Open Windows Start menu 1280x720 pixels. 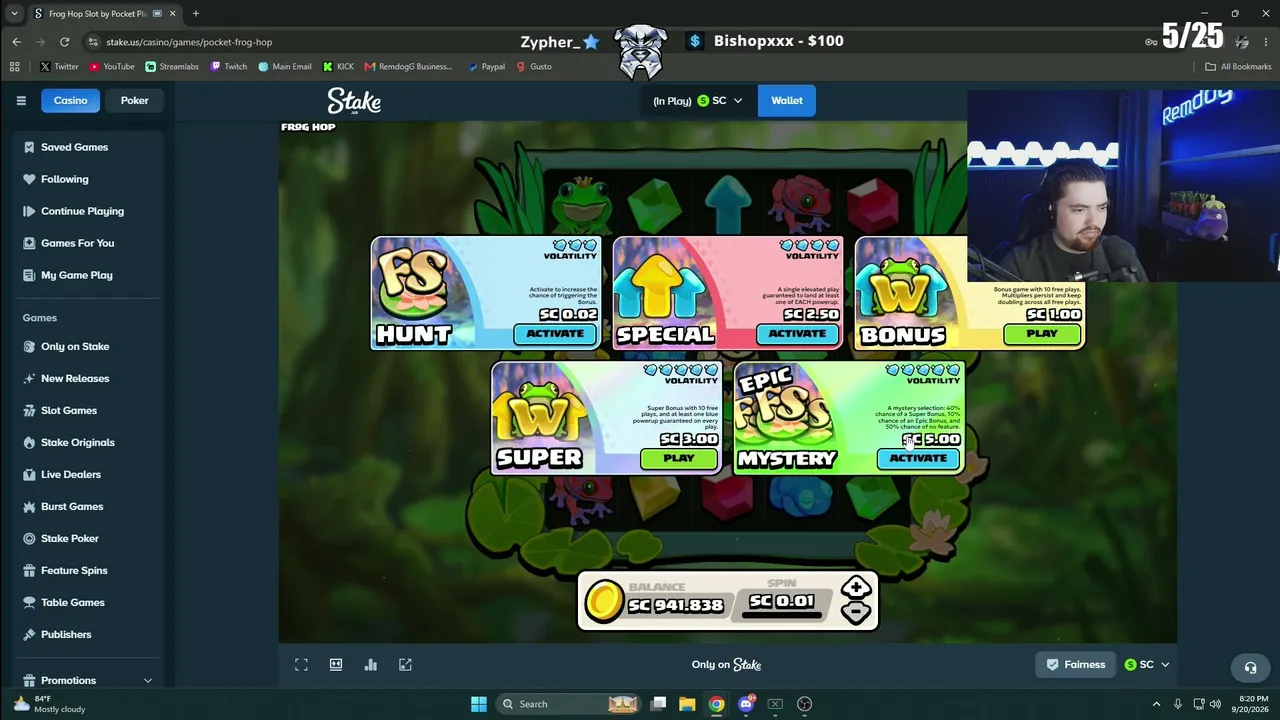click(479, 704)
